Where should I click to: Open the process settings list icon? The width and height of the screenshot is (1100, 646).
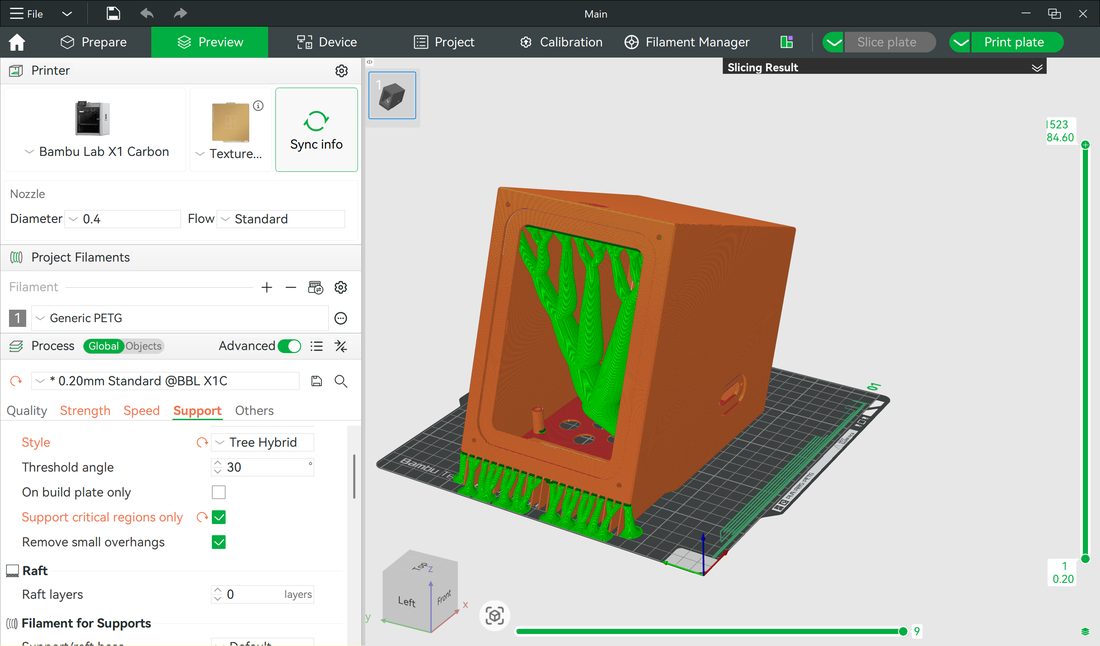pyautogui.click(x=317, y=346)
